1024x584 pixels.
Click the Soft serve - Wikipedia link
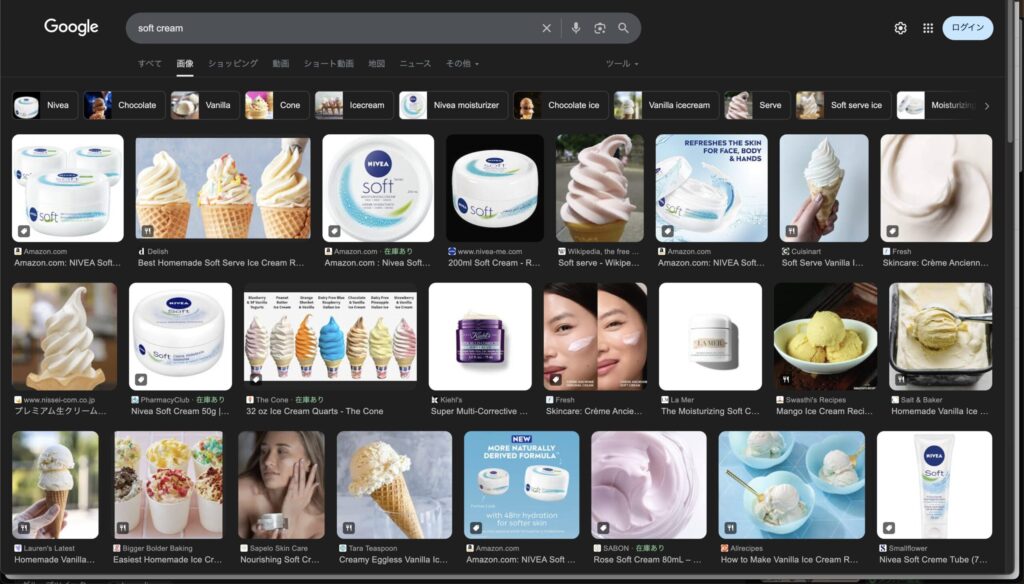(599, 263)
